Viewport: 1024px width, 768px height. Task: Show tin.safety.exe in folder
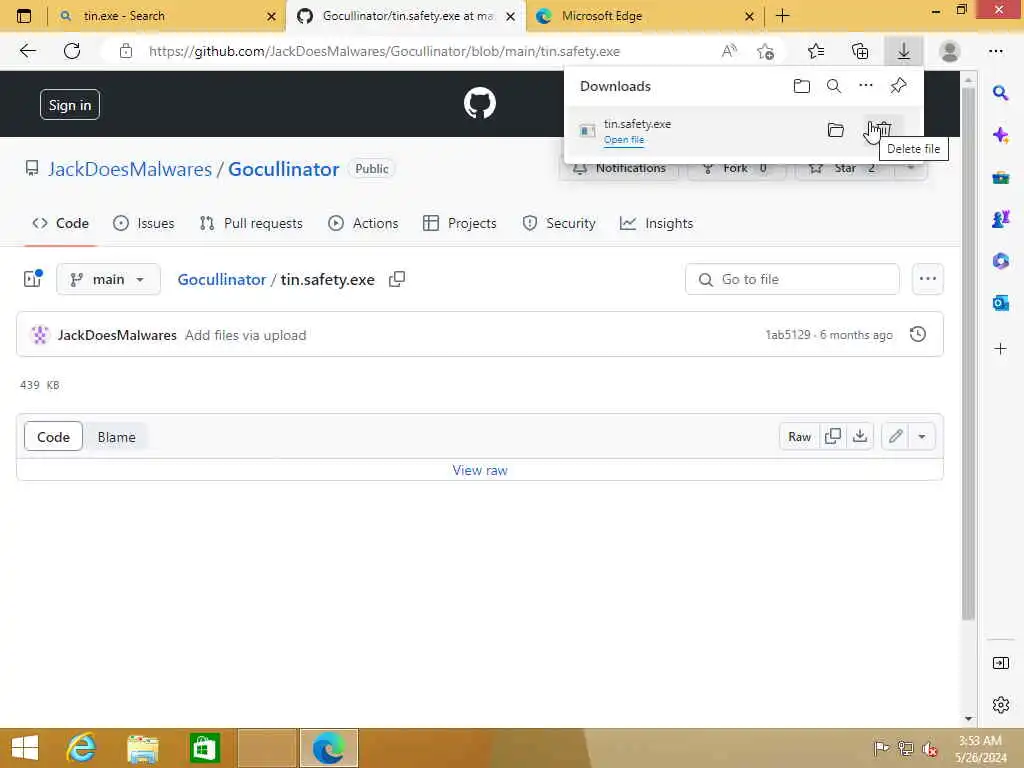click(835, 129)
